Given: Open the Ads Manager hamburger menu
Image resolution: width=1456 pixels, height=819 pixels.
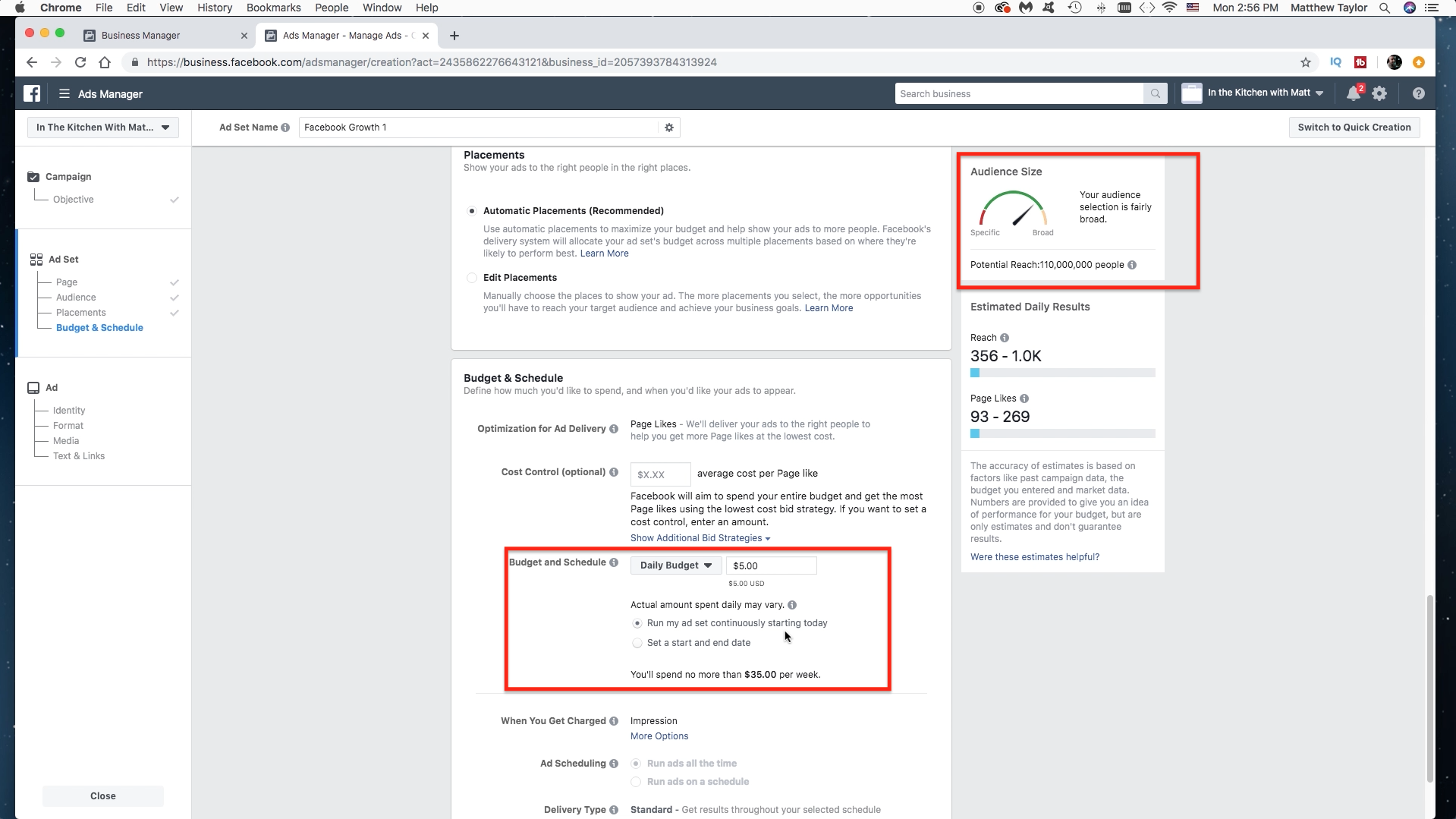Looking at the screenshot, I should point(64,93).
